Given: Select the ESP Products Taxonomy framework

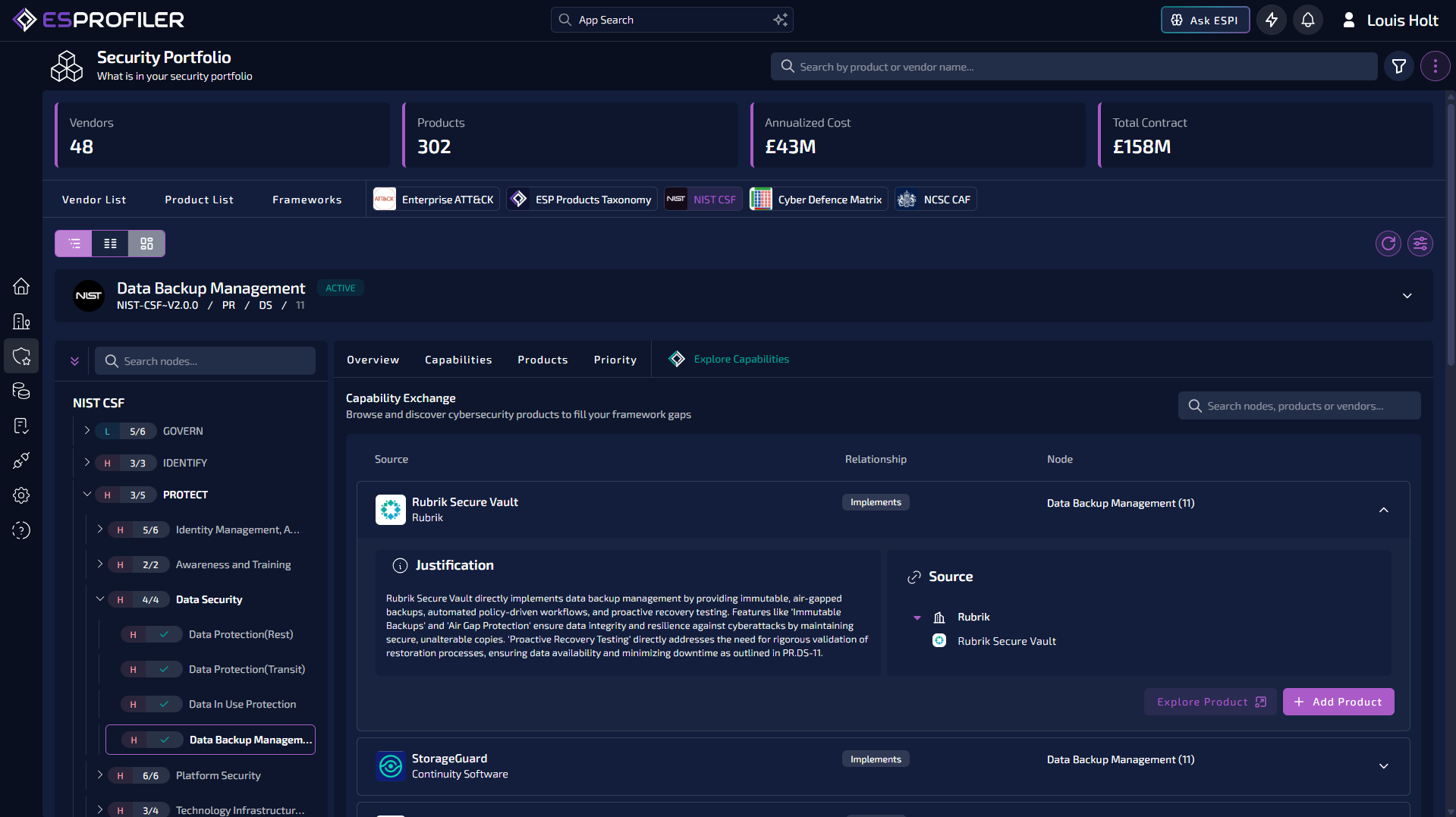Looking at the screenshot, I should point(582,200).
